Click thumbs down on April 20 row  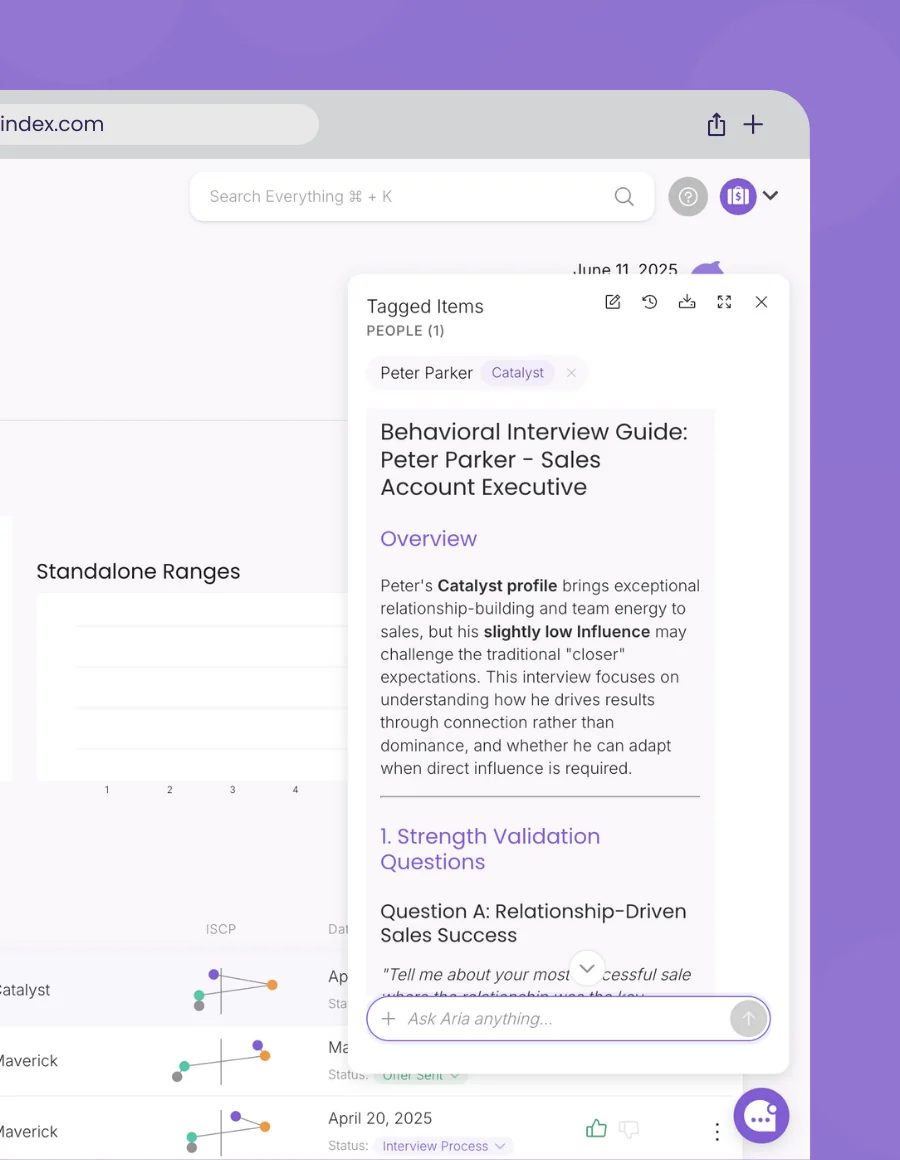pyautogui.click(x=629, y=1128)
